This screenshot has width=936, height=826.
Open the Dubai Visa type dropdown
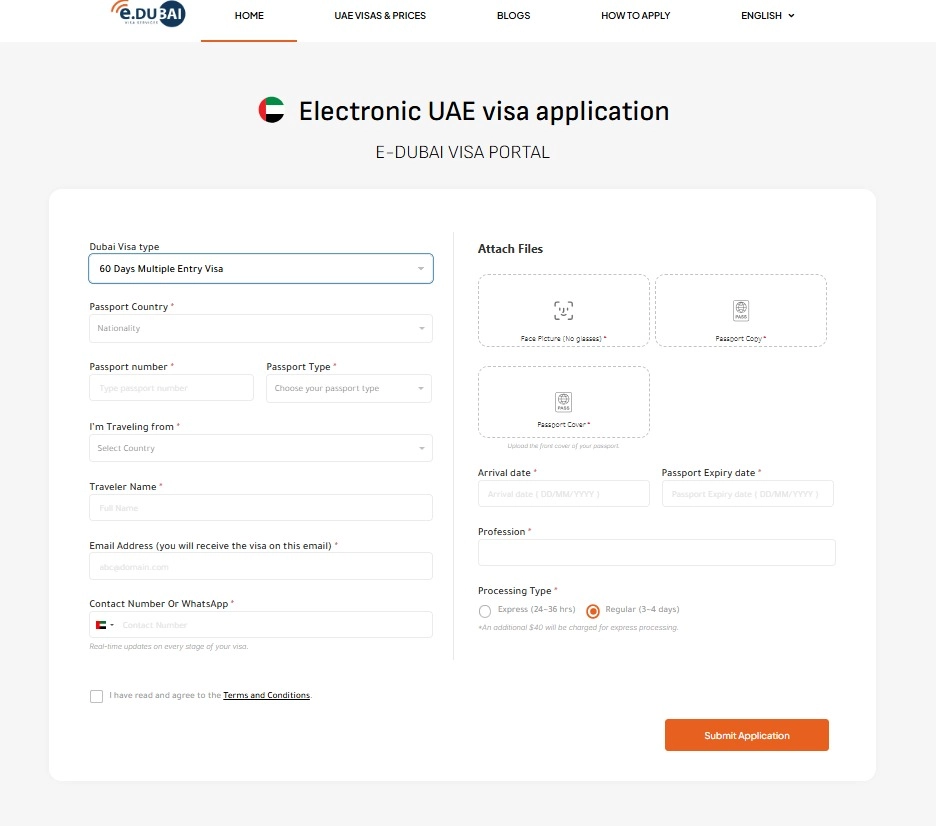pos(260,268)
